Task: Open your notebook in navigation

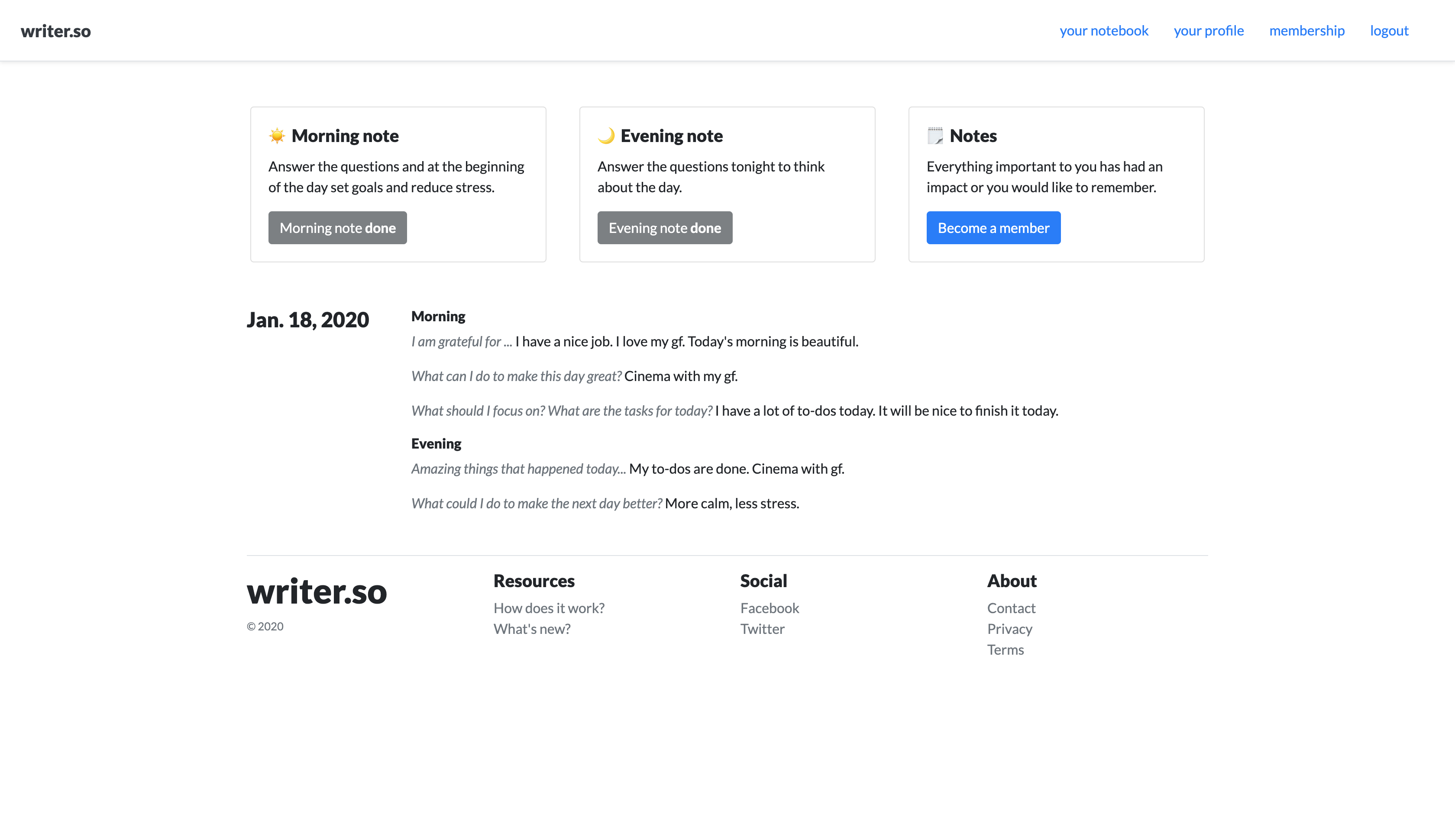Action: click(x=1104, y=31)
